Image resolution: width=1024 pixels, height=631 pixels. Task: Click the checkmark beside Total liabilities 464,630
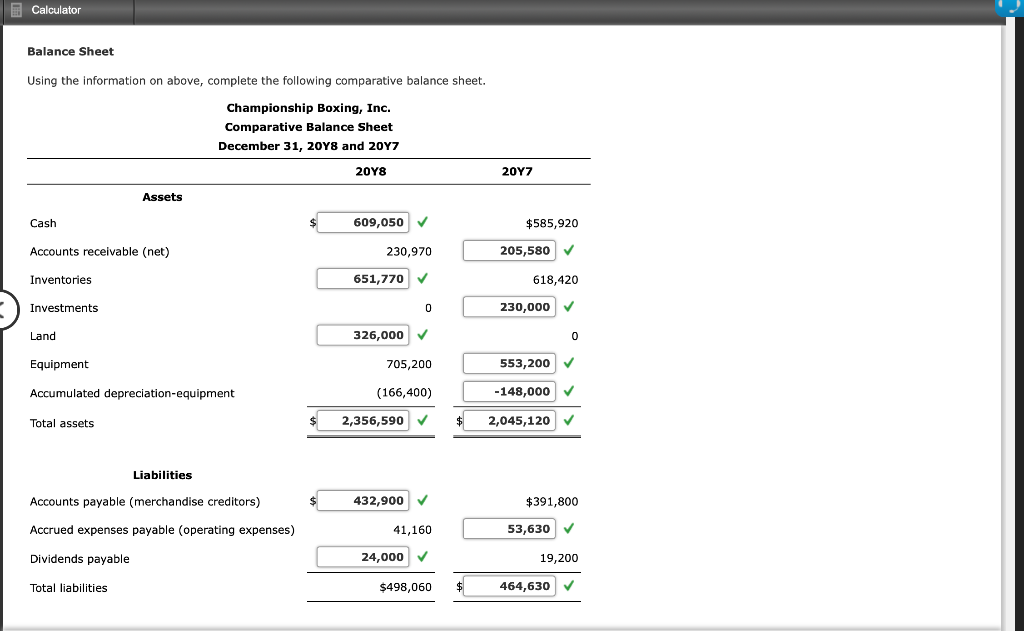click(x=567, y=586)
